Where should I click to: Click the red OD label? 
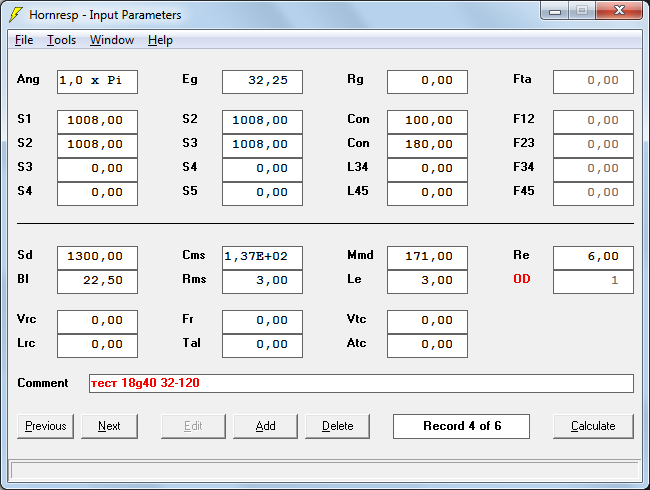(x=521, y=279)
